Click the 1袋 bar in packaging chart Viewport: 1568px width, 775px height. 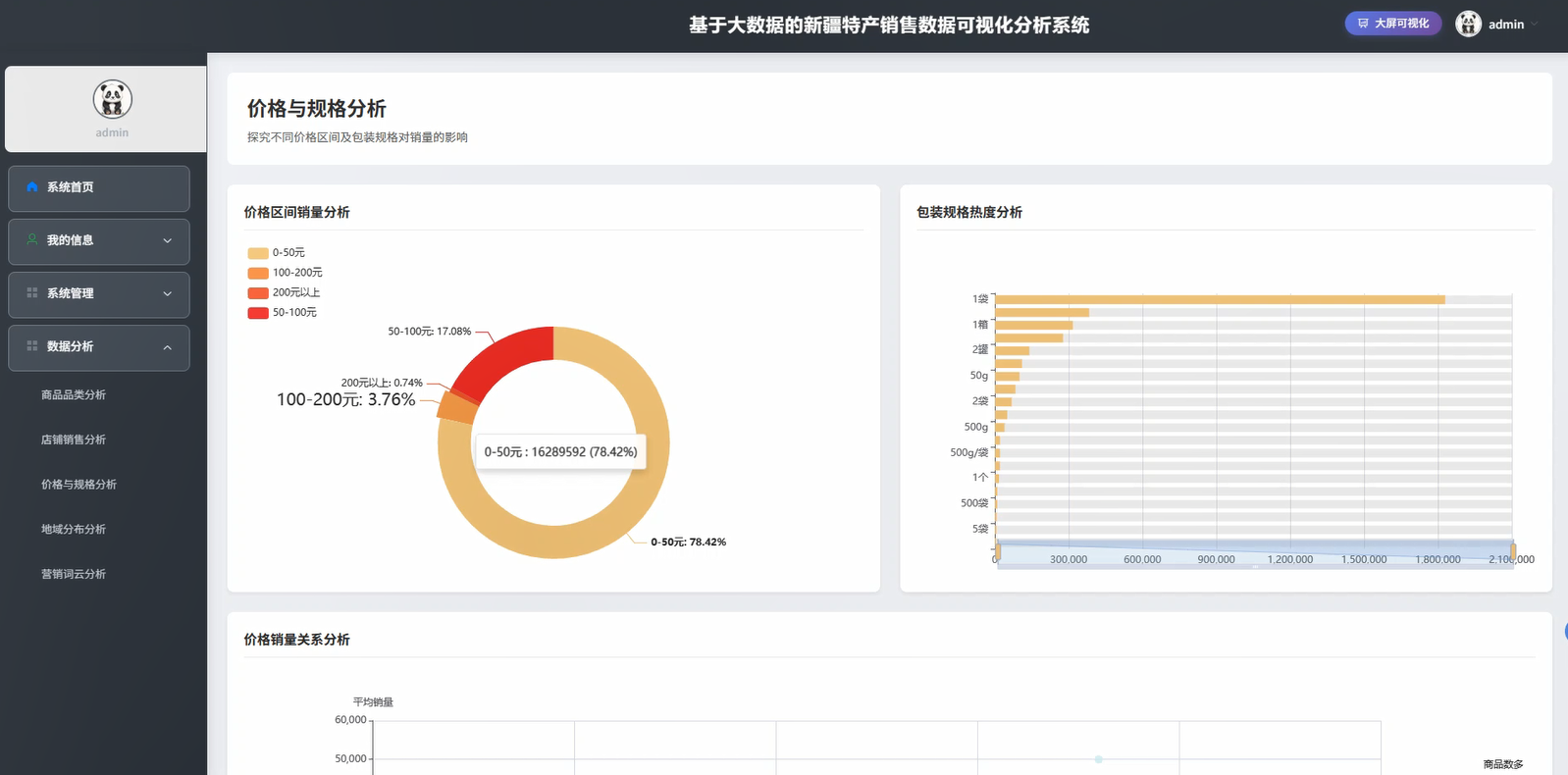(1220, 299)
